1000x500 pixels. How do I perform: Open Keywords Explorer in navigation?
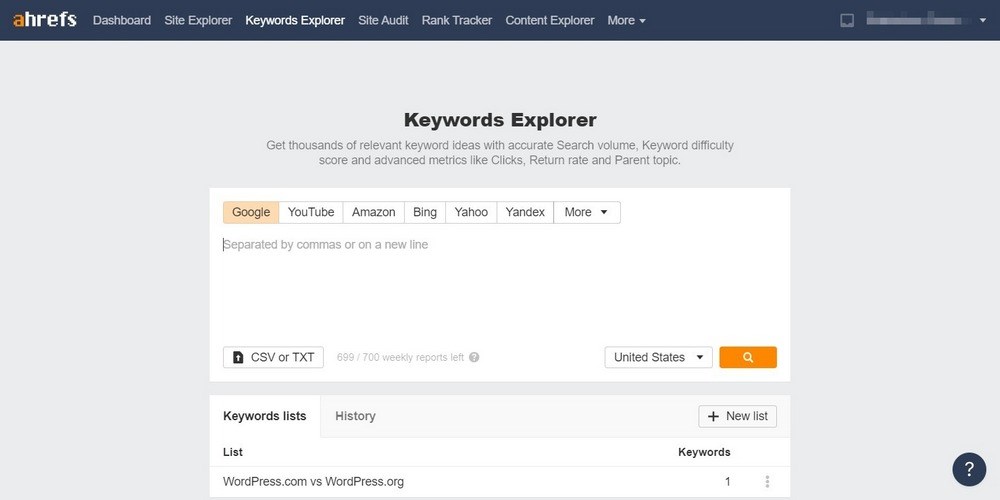[295, 20]
